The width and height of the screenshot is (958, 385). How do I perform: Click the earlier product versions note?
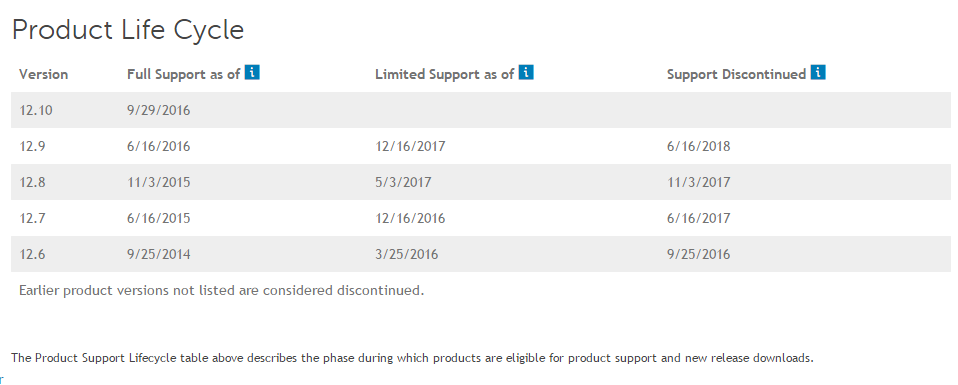point(221,290)
